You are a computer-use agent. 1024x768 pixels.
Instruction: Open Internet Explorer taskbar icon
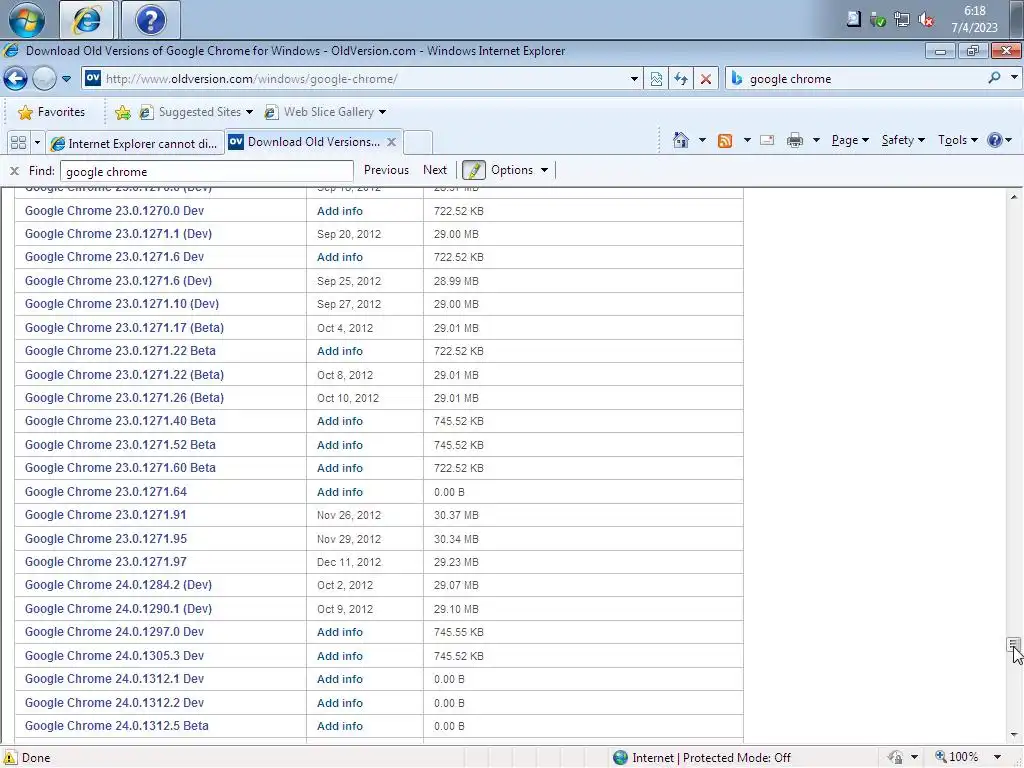pyautogui.click(x=87, y=20)
